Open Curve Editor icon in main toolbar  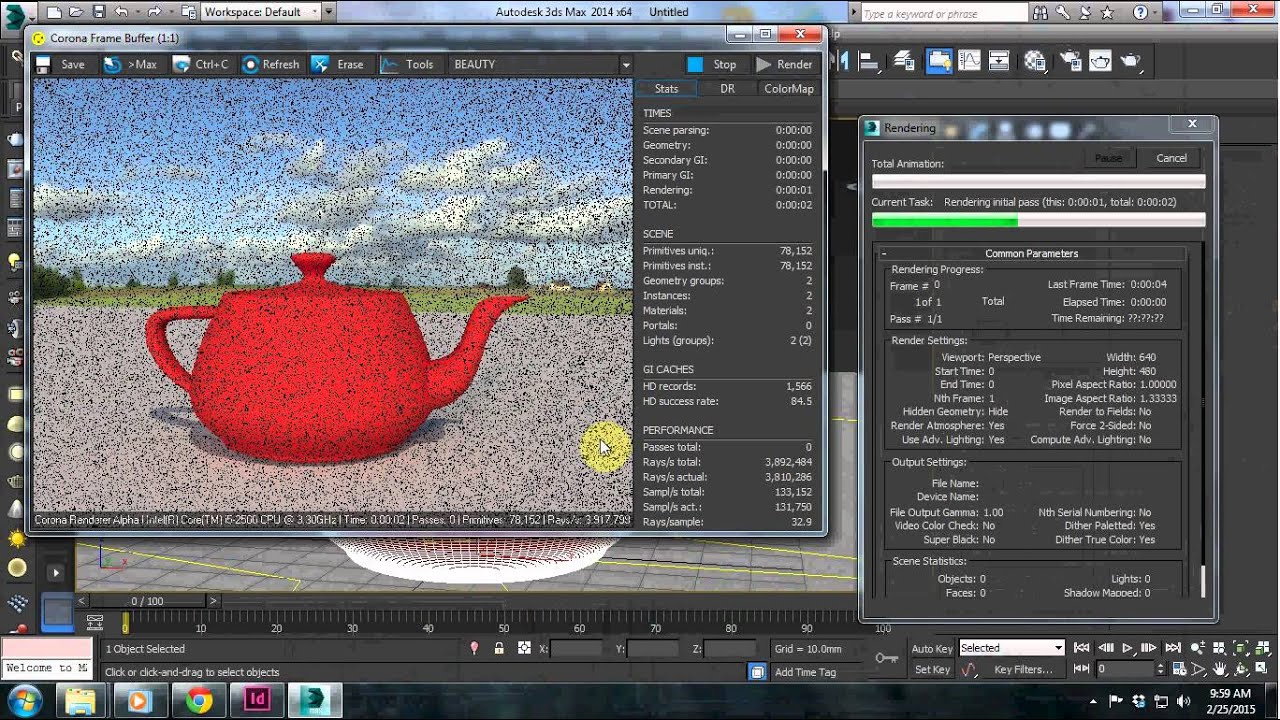pyautogui.click(x=969, y=61)
